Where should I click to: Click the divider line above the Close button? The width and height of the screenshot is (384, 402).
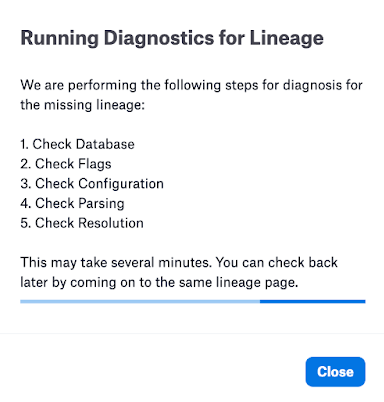192,333
